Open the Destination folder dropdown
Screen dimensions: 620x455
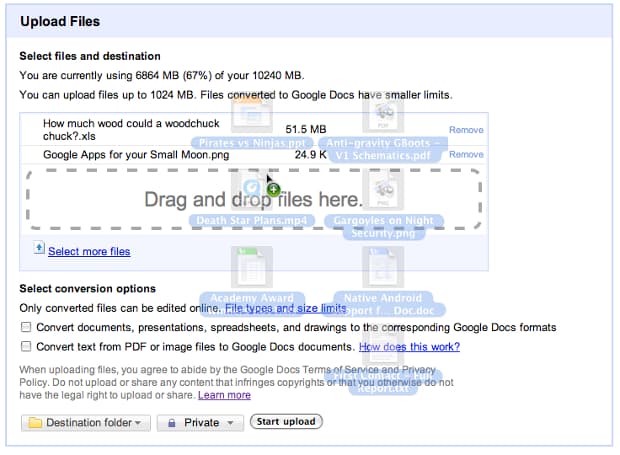click(x=86, y=423)
